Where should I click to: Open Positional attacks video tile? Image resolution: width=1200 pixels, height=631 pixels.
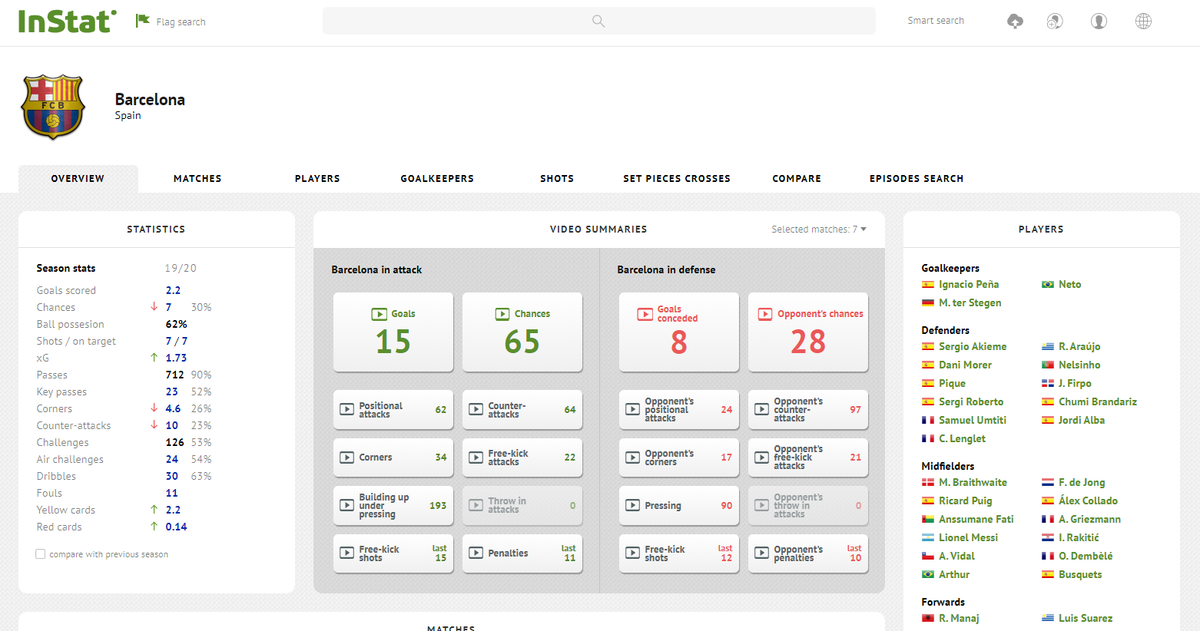pyautogui.click(x=393, y=410)
